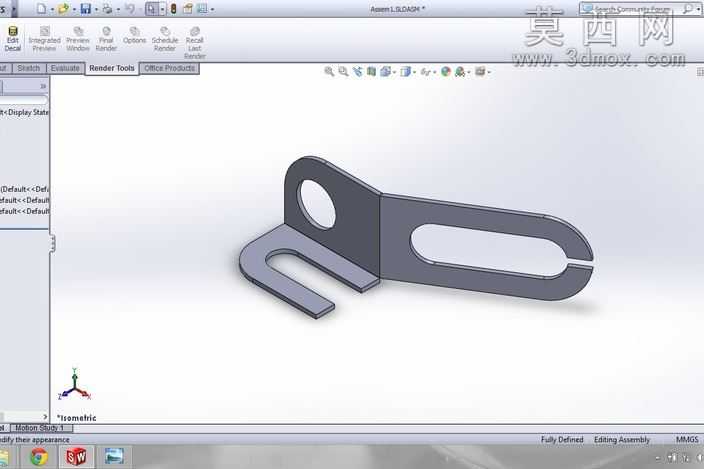The image size is (704, 469).
Task: Expand the quick-toolbar Options dropdown arrow
Action: [x=212, y=9]
